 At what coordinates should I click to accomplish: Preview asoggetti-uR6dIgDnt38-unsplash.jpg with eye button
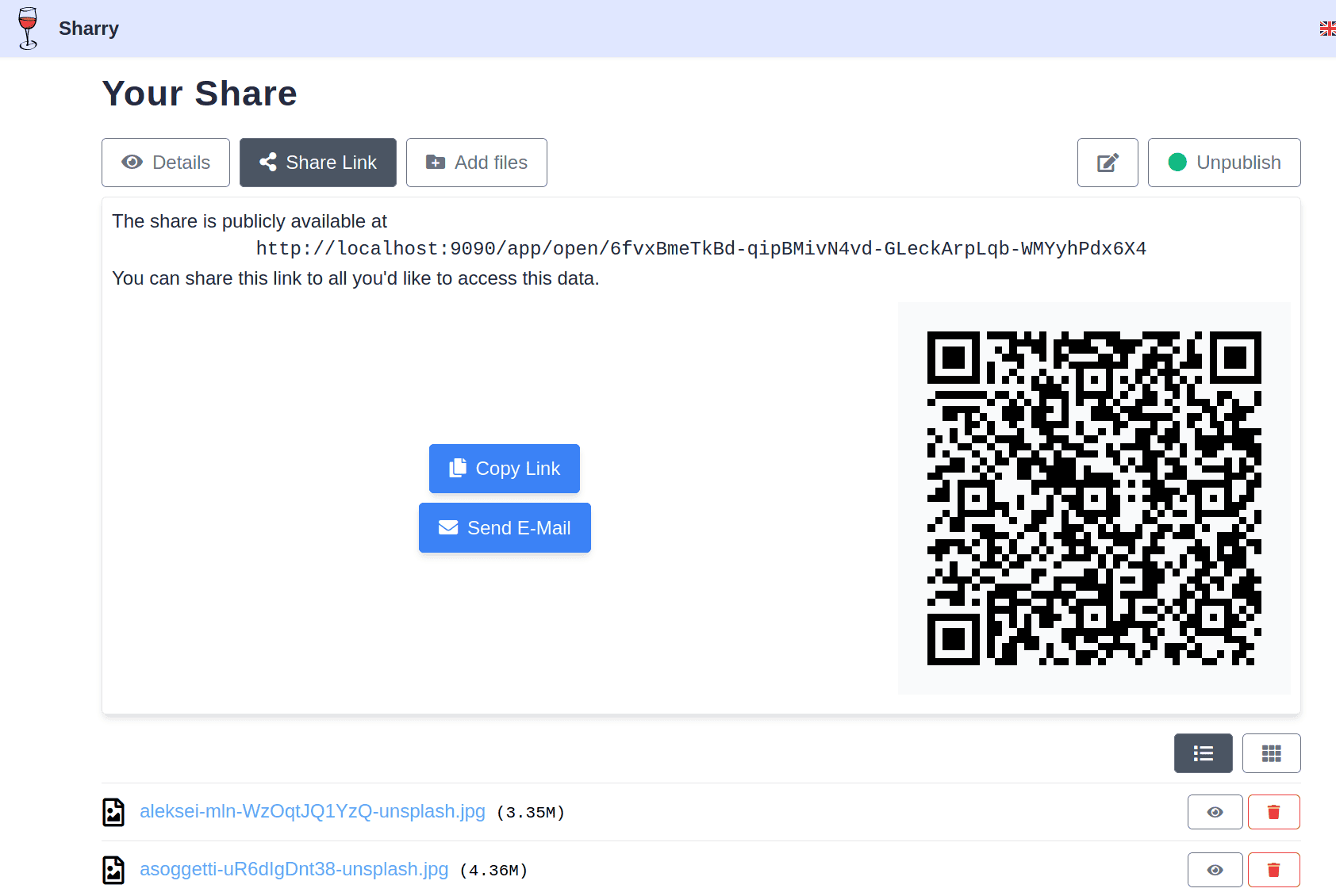pos(1215,870)
